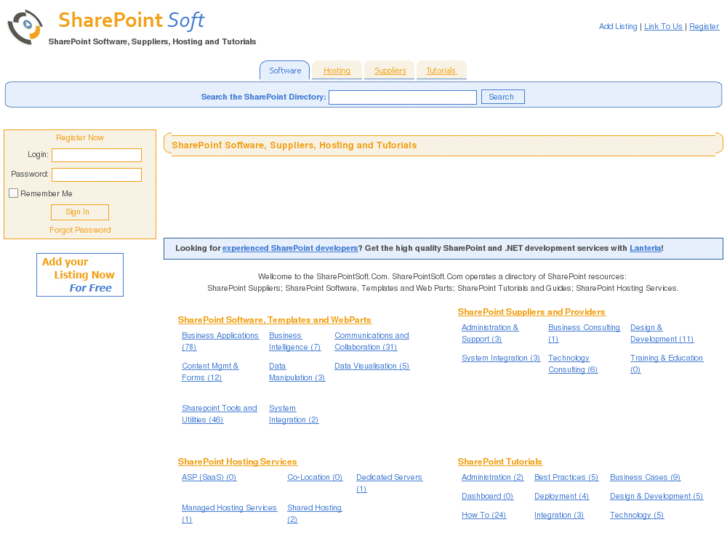Open the Forgot Password link

tap(80, 230)
